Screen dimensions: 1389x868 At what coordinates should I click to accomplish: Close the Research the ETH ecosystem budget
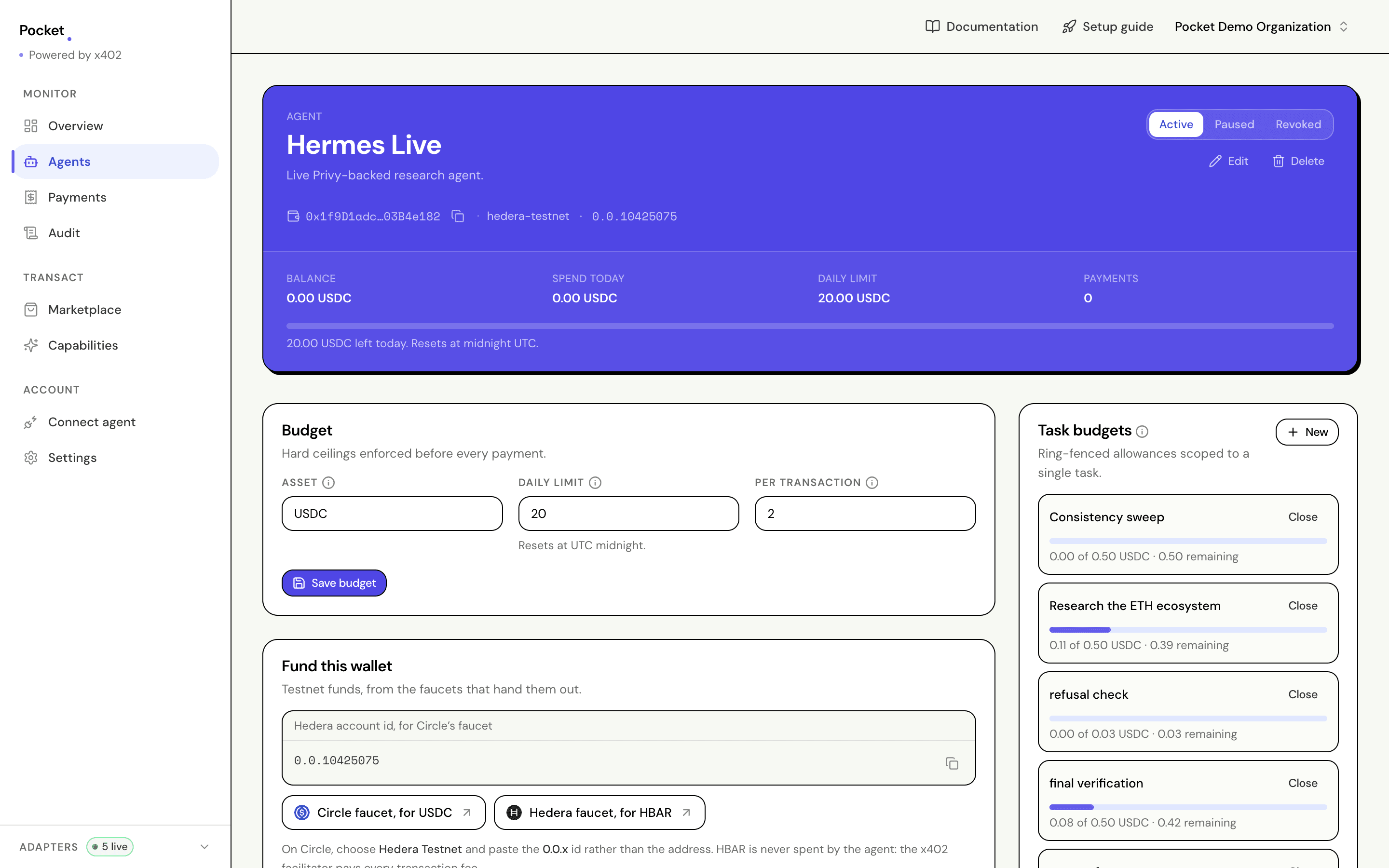pyautogui.click(x=1302, y=606)
